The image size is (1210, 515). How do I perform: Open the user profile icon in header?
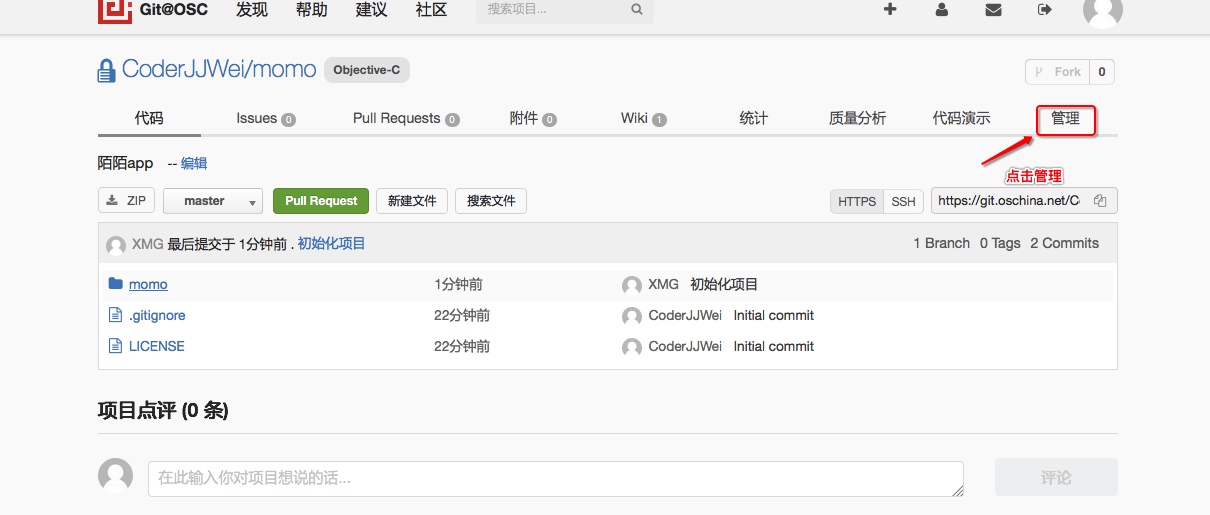(941, 10)
